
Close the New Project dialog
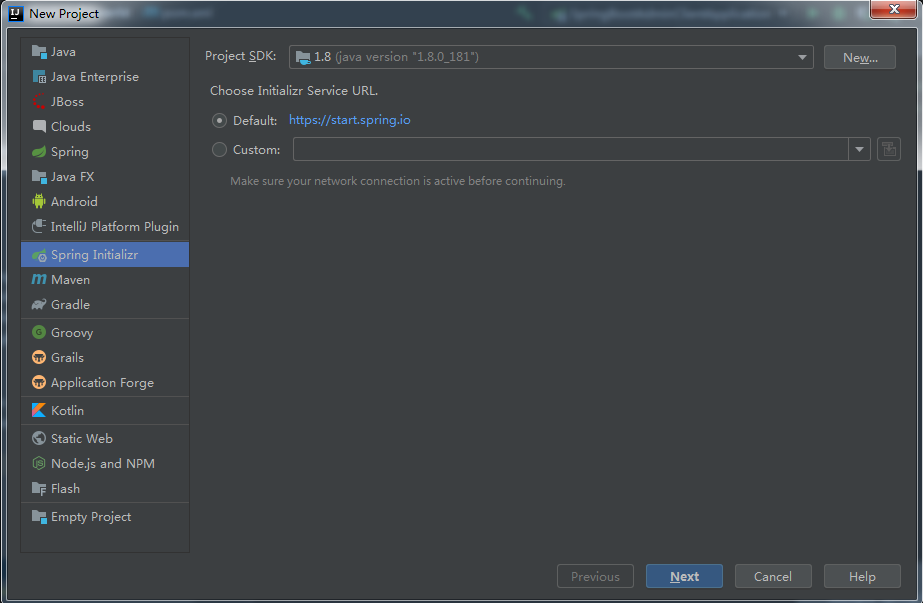893,9
